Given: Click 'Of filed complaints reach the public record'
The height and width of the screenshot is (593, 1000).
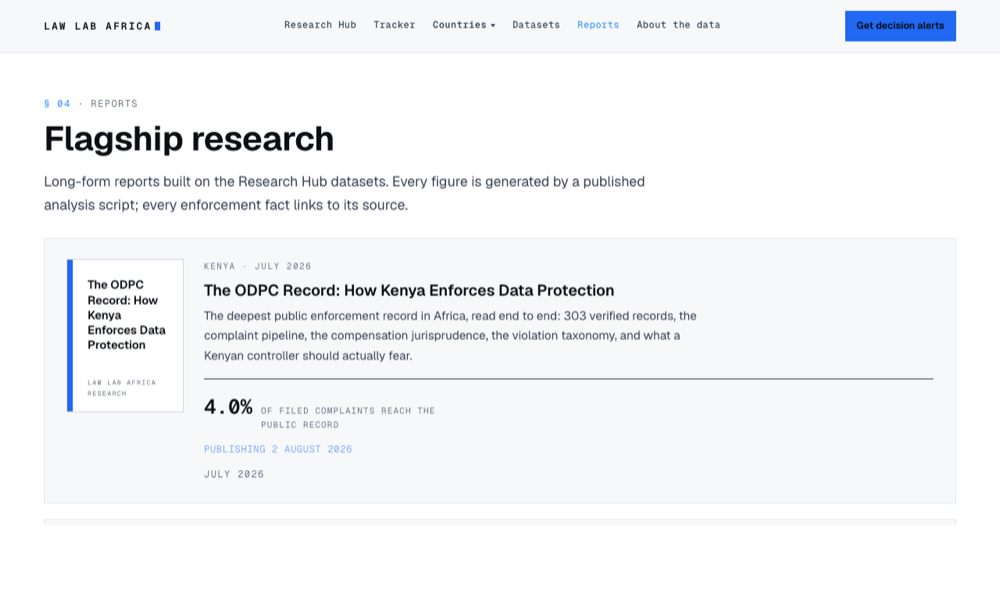Looking at the screenshot, I should point(348,418).
